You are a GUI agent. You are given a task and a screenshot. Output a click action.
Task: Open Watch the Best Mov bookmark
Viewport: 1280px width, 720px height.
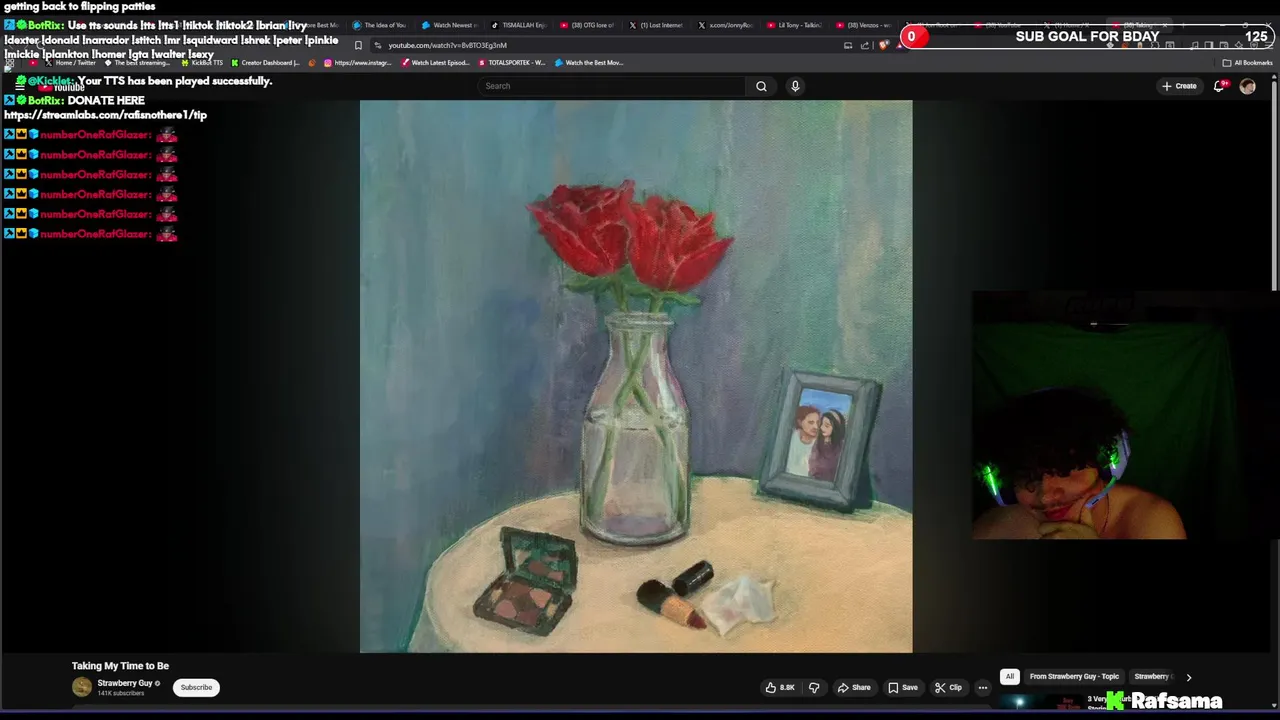pyautogui.click(x=590, y=63)
